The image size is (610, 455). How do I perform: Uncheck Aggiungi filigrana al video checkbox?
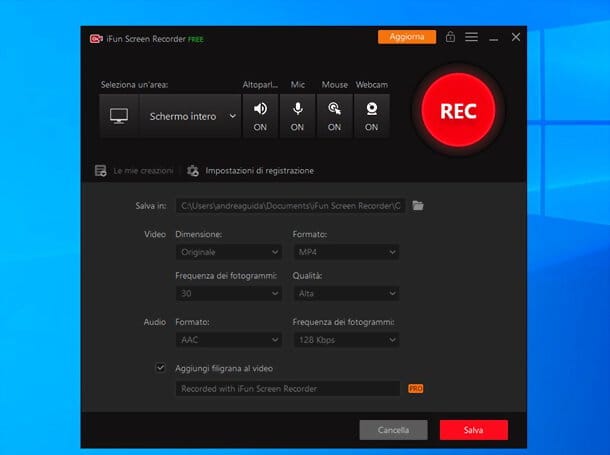[160, 368]
